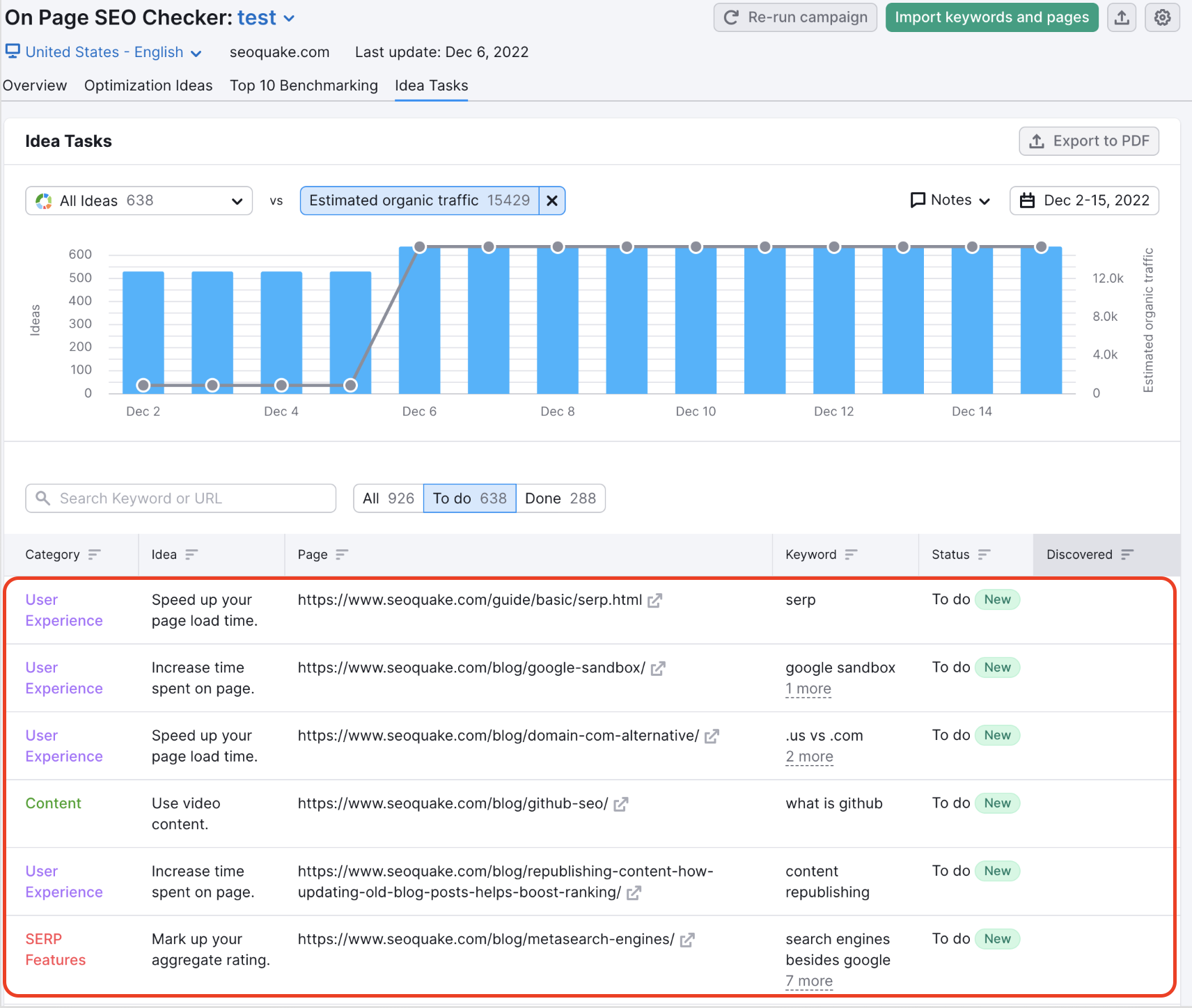The width and height of the screenshot is (1192, 1008).
Task: Click Estimated organic traffic 15429 metric chip
Action: click(x=419, y=200)
